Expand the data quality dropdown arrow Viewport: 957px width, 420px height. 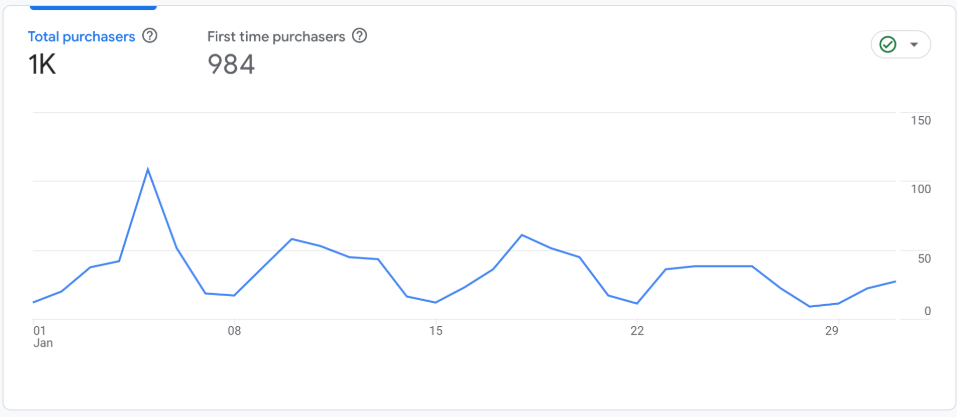pos(914,45)
